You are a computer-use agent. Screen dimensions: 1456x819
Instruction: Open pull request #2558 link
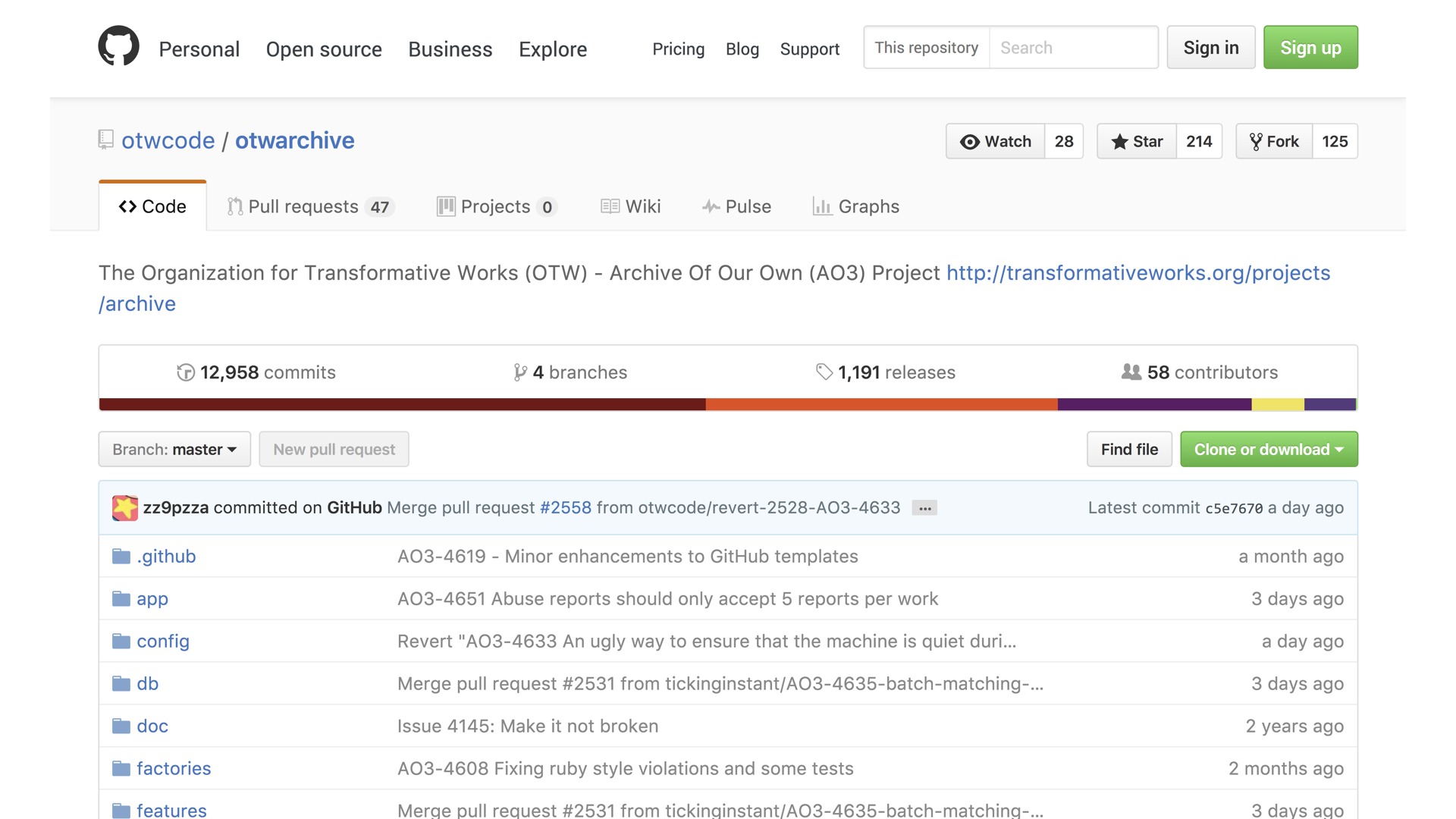coord(566,508)
